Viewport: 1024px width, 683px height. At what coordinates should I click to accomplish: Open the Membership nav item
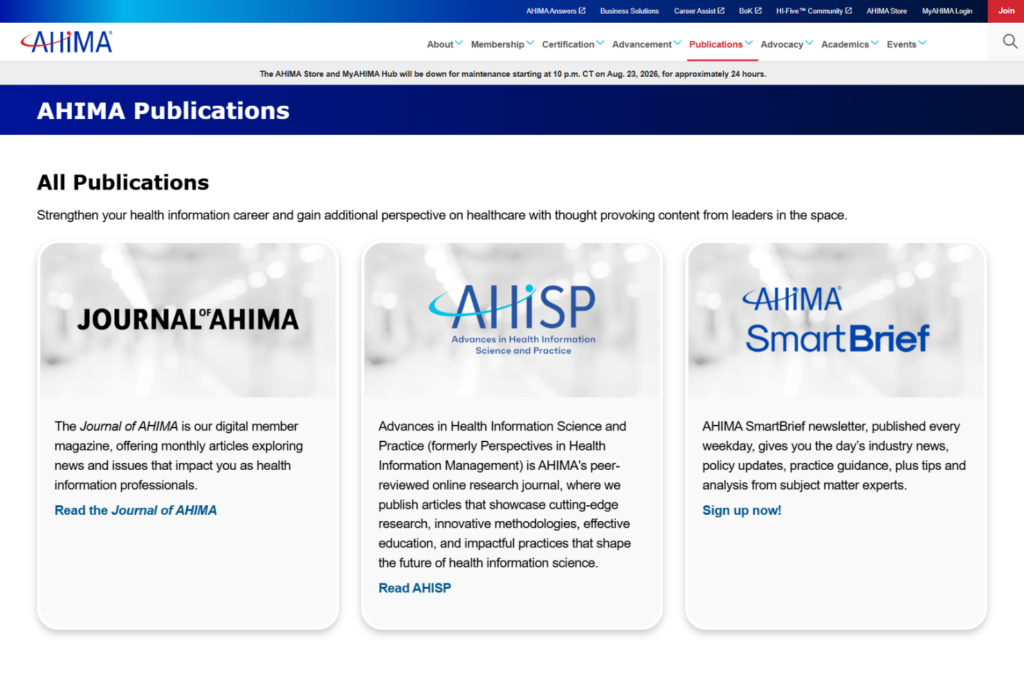(497, 44)
